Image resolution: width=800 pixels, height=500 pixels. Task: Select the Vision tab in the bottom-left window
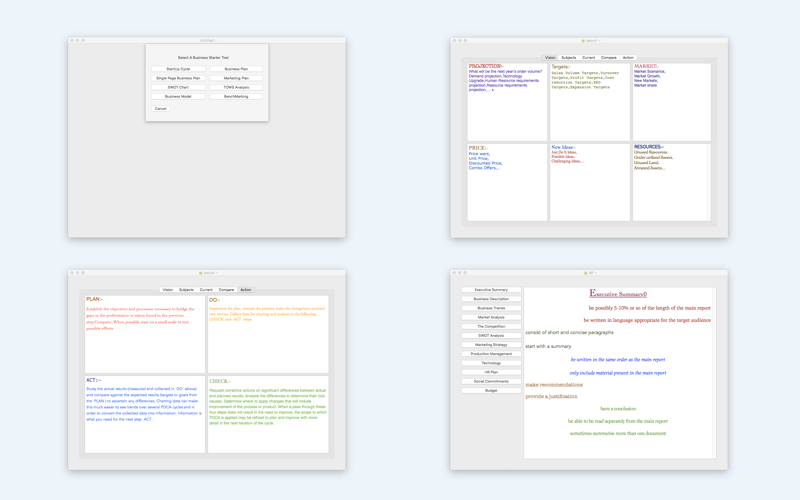pos(167,290)
